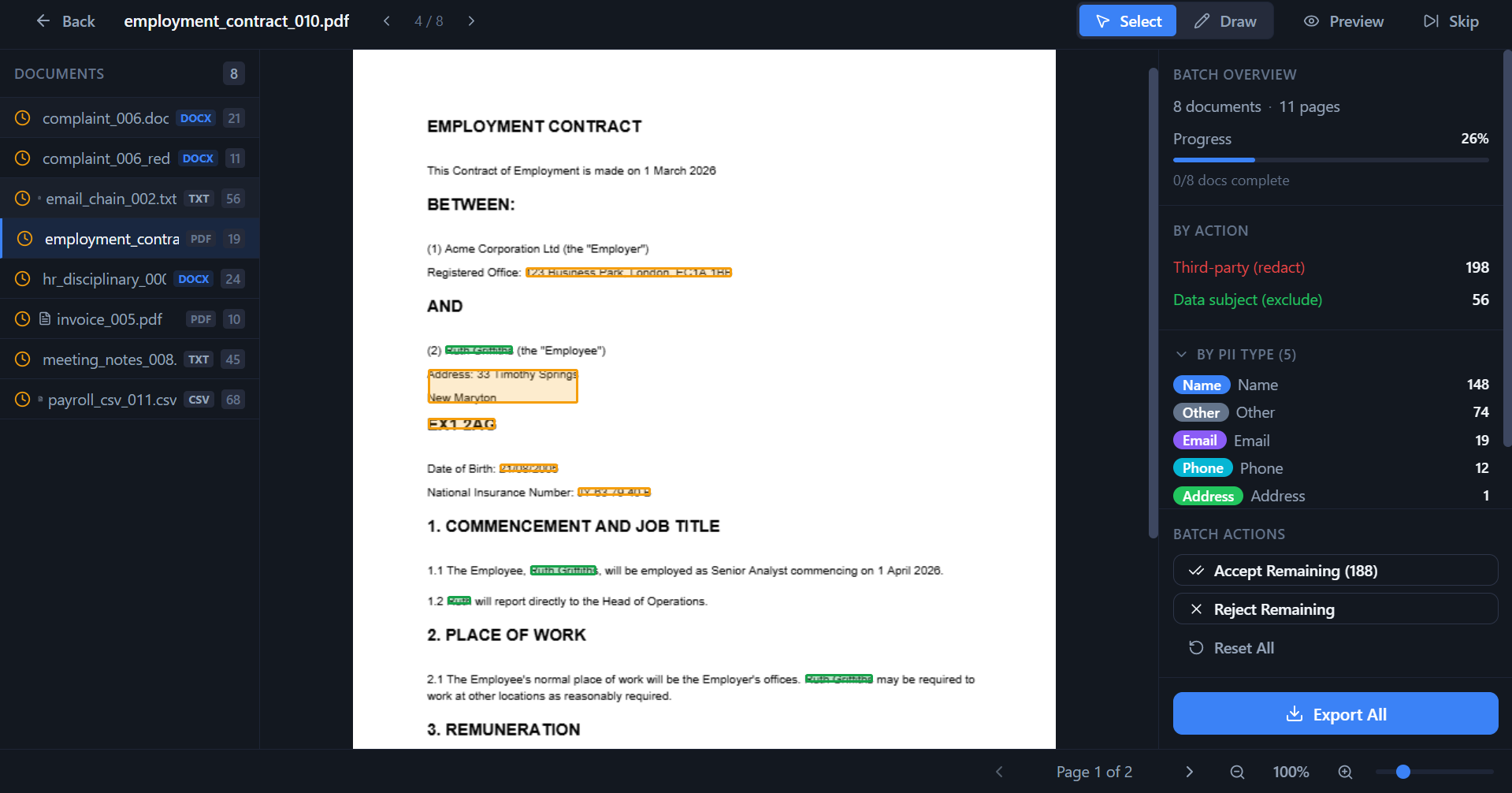Open payroll_csv_011.csv in the documents list
1512x793 pixels.
coord(112,400)
